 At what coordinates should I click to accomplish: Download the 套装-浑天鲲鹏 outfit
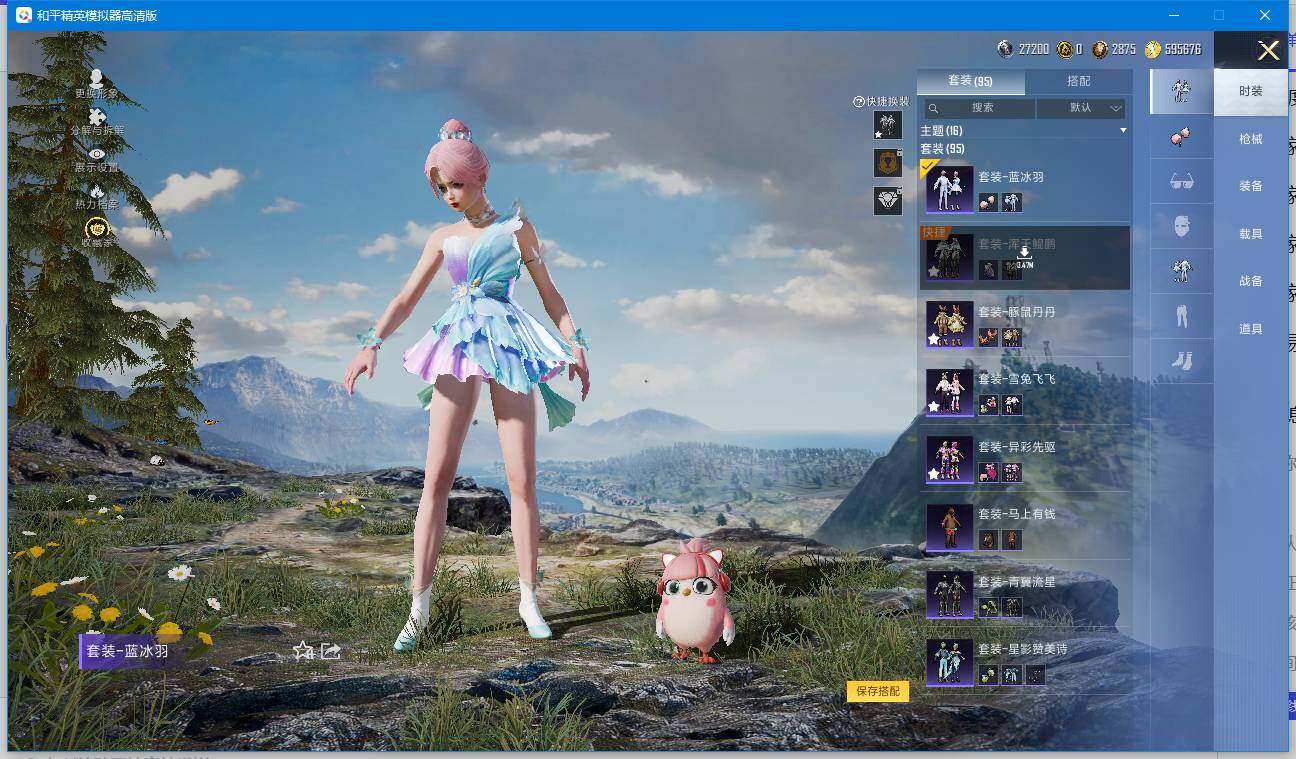[x=1024, y=254]
